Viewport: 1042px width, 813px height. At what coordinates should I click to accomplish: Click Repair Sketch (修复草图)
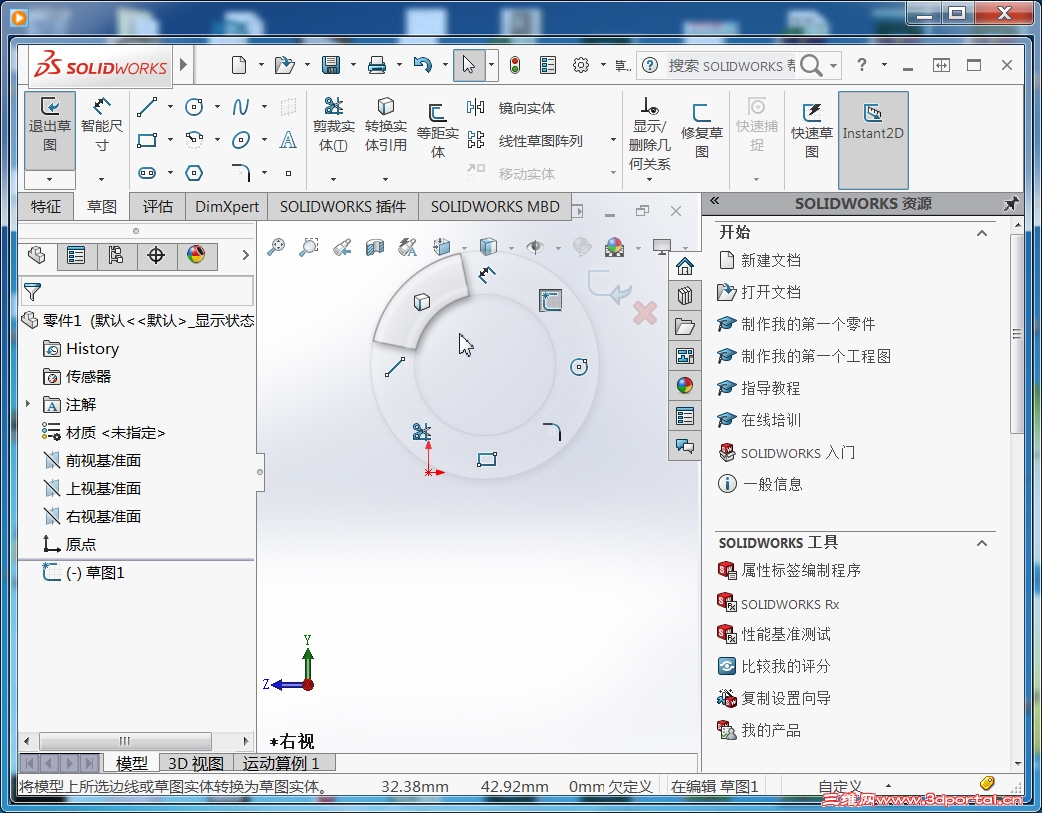tap(702, 131)
